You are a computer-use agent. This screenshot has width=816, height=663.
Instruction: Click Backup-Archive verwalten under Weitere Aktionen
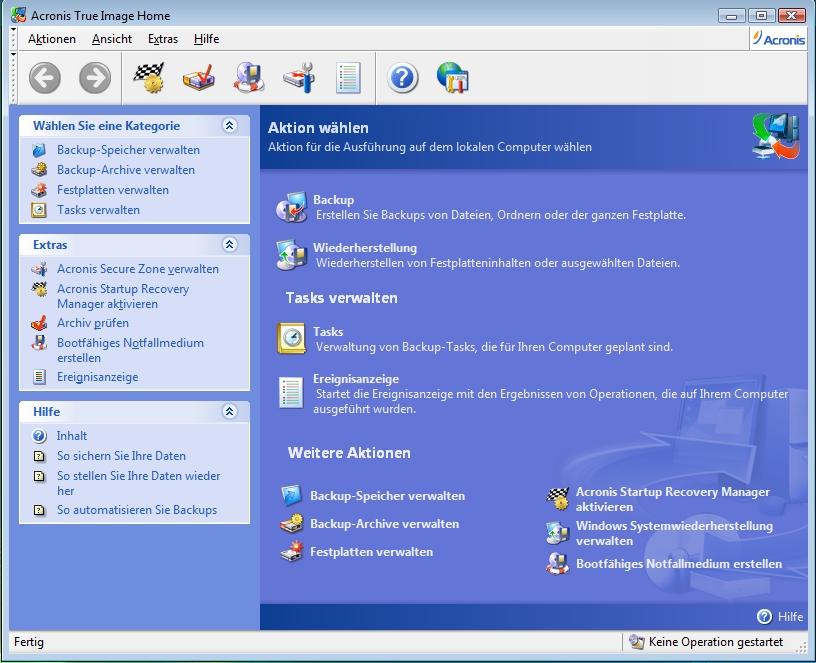tap(385, 524)
